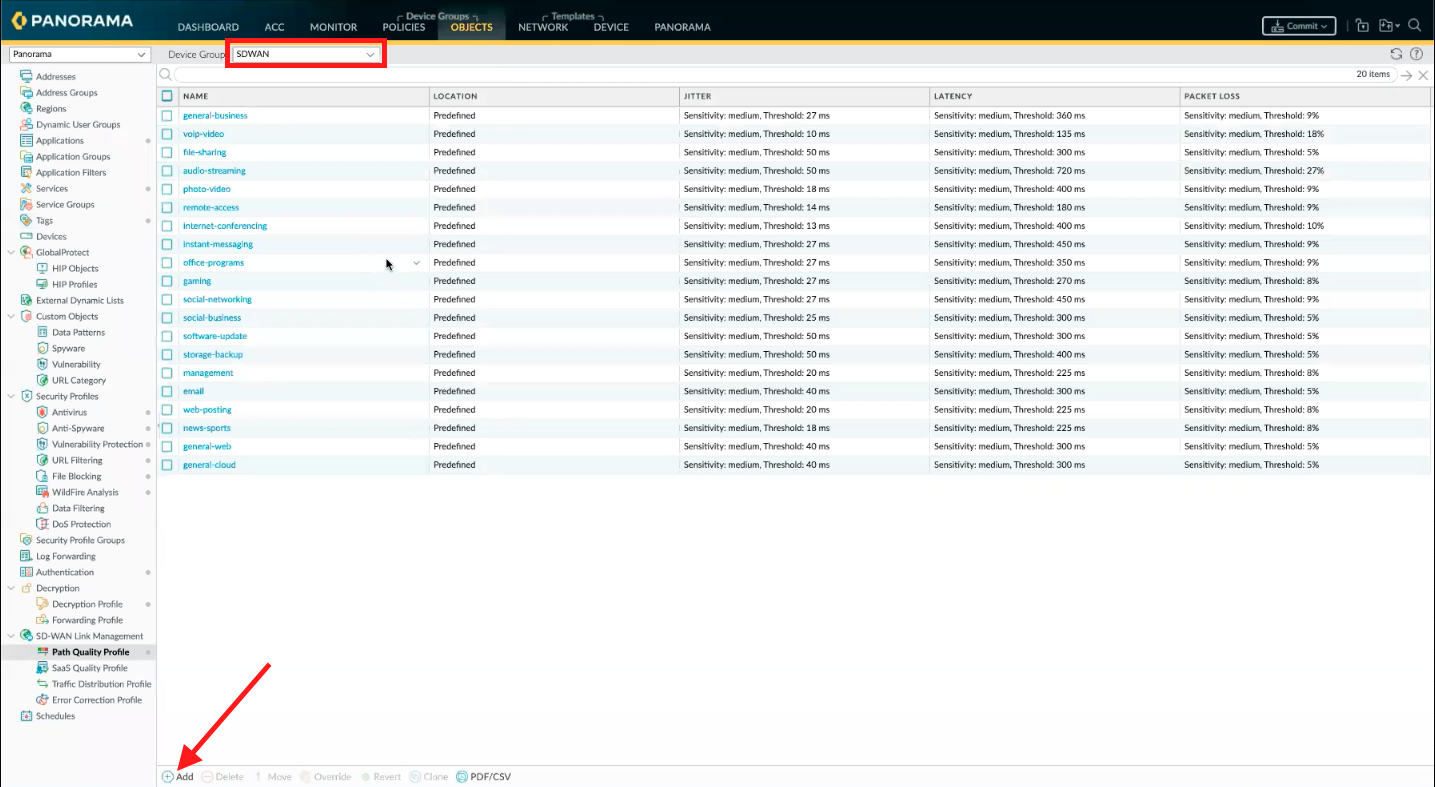Image resolution: width=1435 pixels, height=787 pixels.
Task: Click the HIP Objects icon
Action: 43,268
